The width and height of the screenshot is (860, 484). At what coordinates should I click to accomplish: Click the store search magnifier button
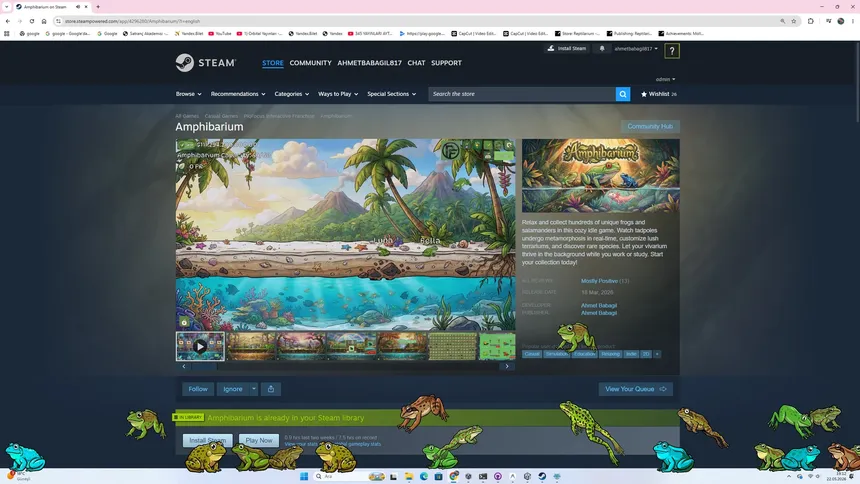[x=623, y=94]
